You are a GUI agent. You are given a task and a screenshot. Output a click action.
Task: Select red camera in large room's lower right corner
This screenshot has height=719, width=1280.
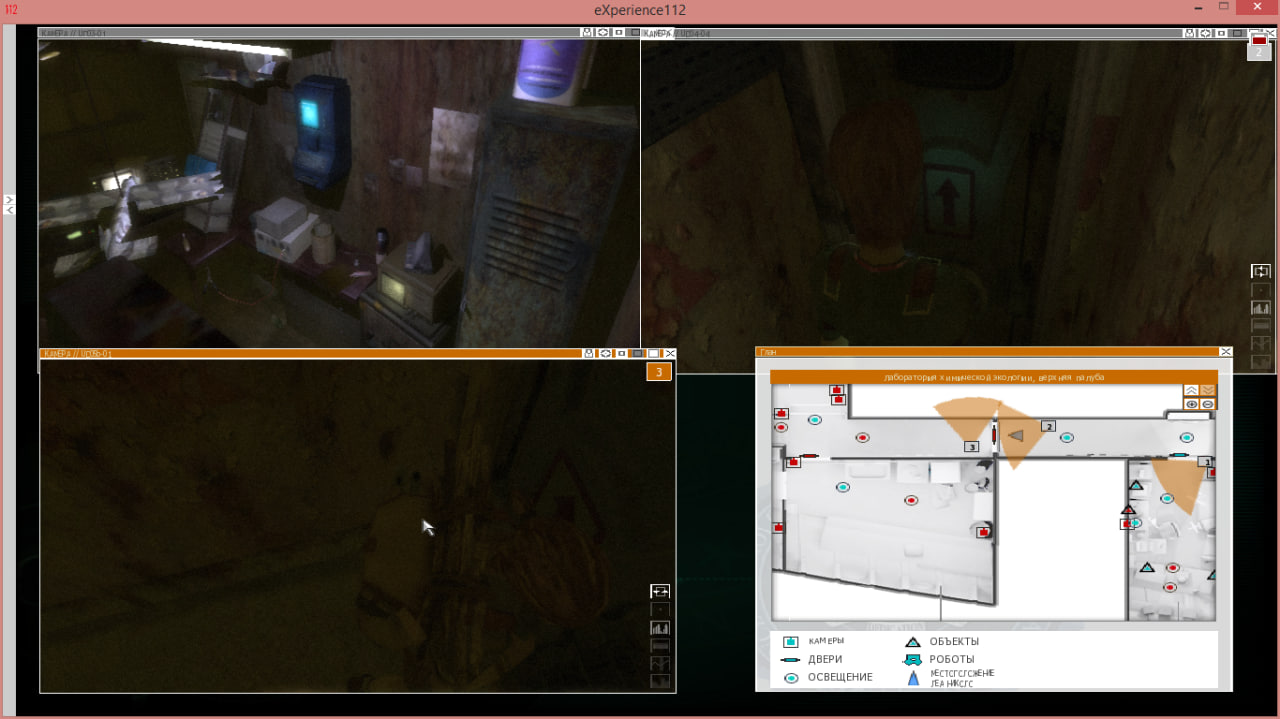click(983, 532)
